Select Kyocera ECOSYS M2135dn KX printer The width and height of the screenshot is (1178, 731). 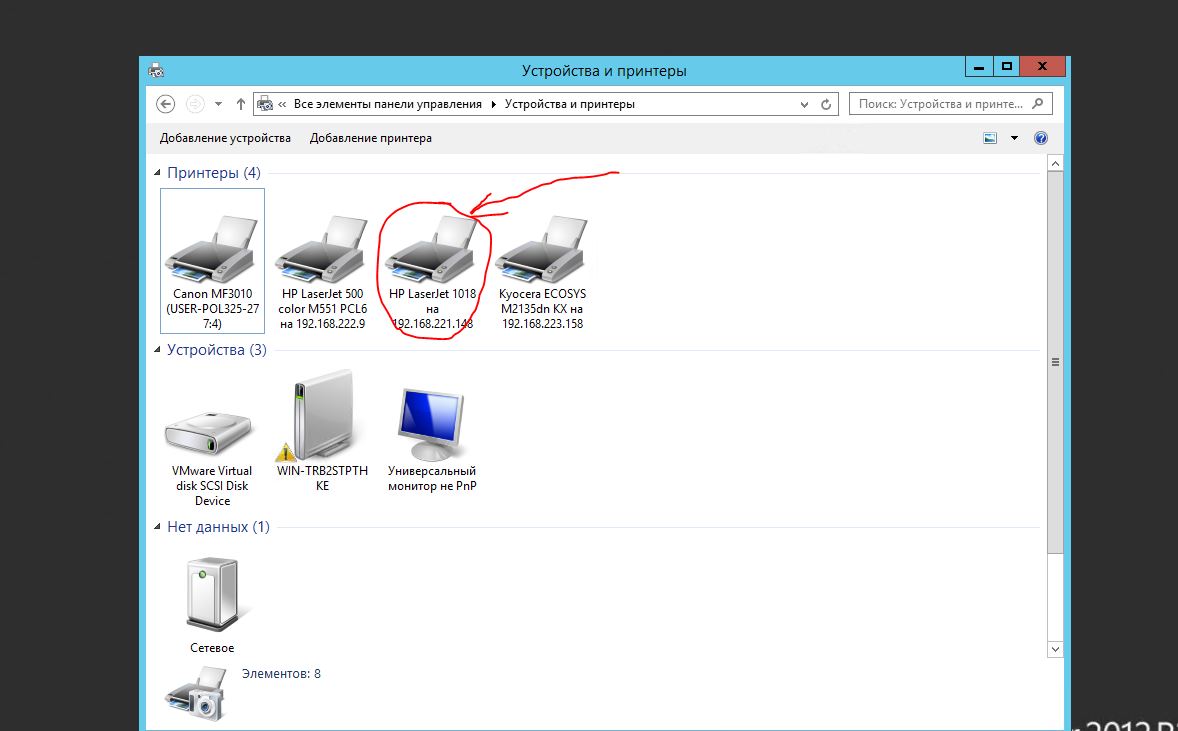[542, 249]
